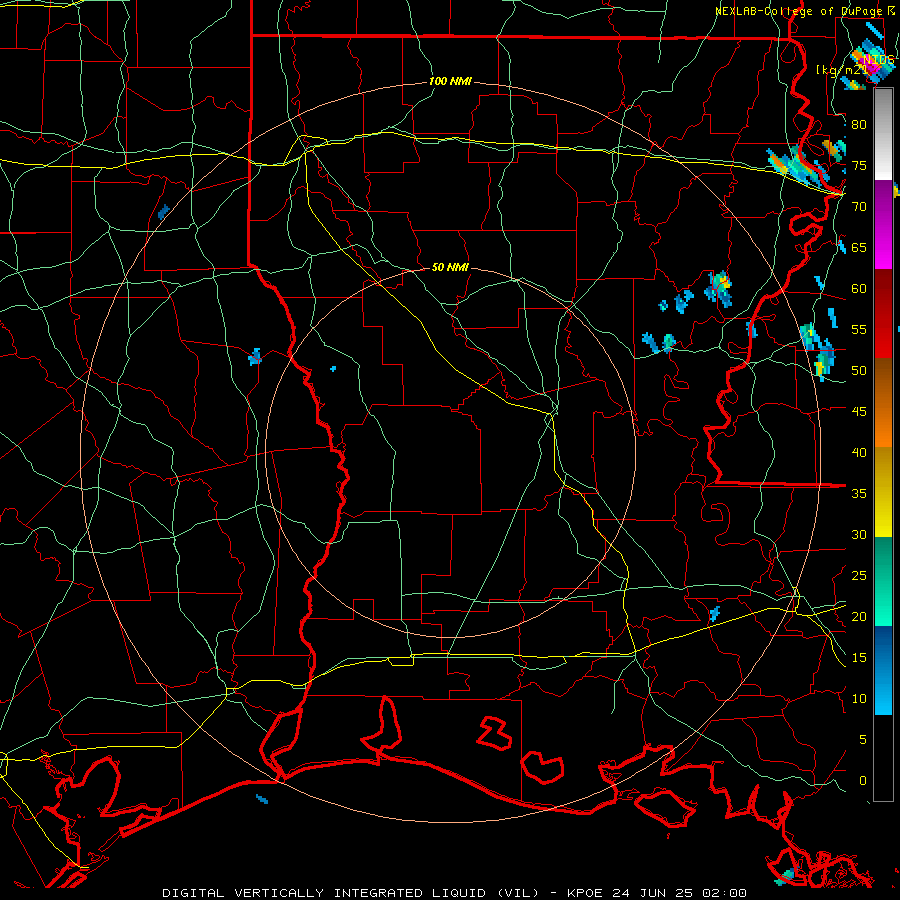
Task: Select the 10 tick label on the color scale
Action: [859, 699]
